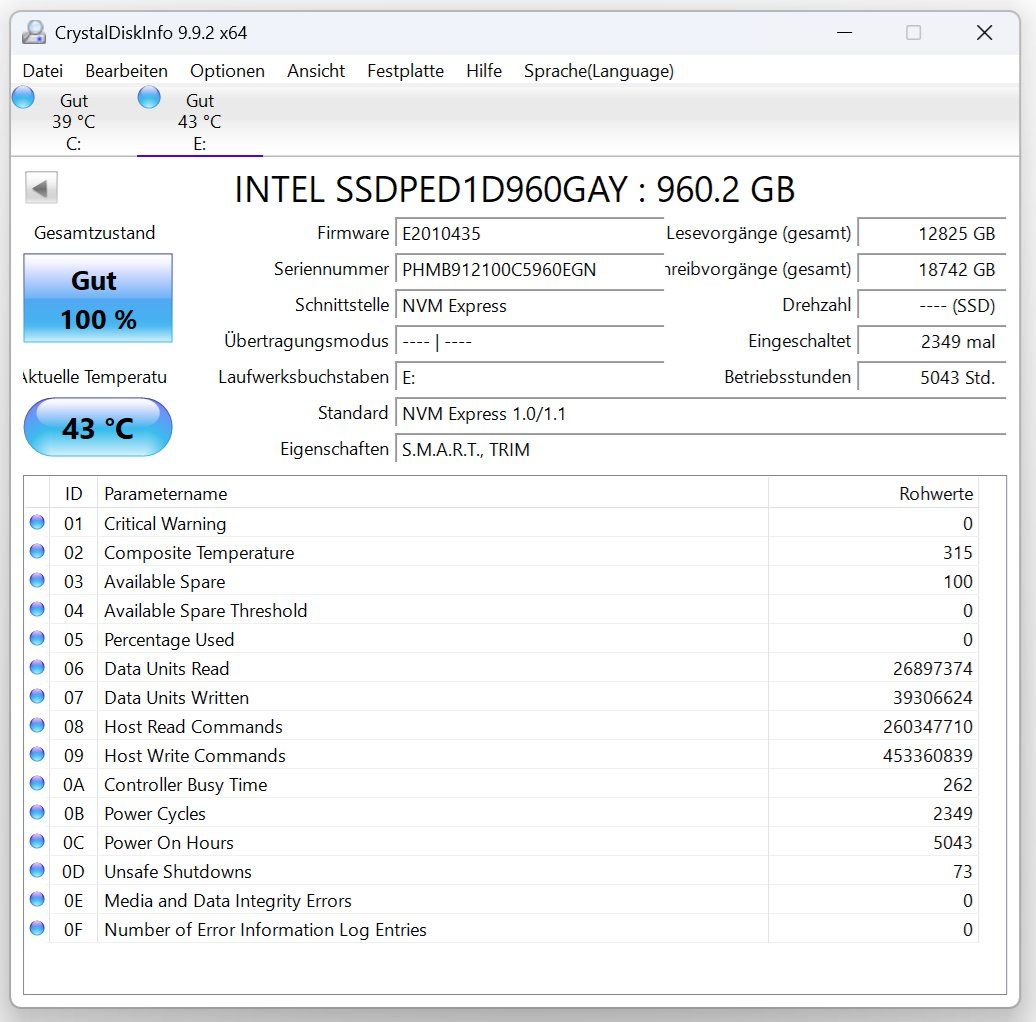Click the blue status orb for drive E:
1036x1022 pixels.
tap(149, 97)
